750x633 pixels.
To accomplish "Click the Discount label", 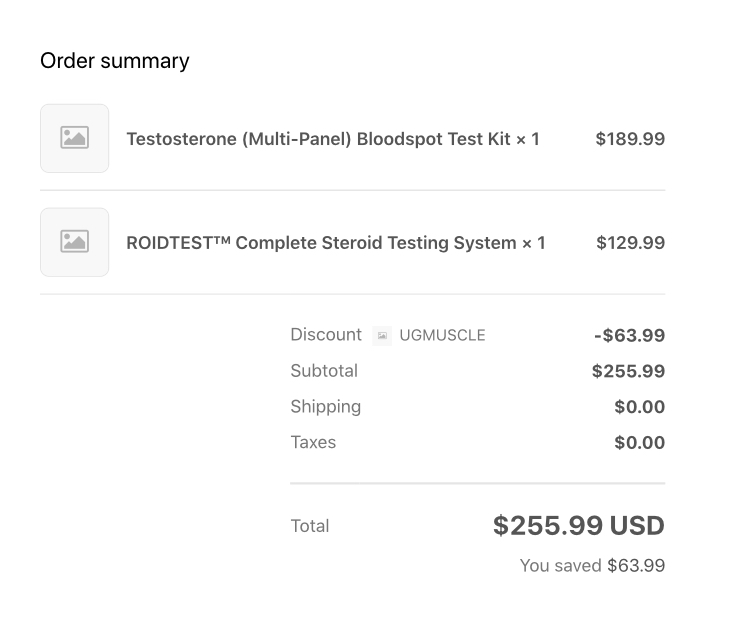I will tap(326, 335).
